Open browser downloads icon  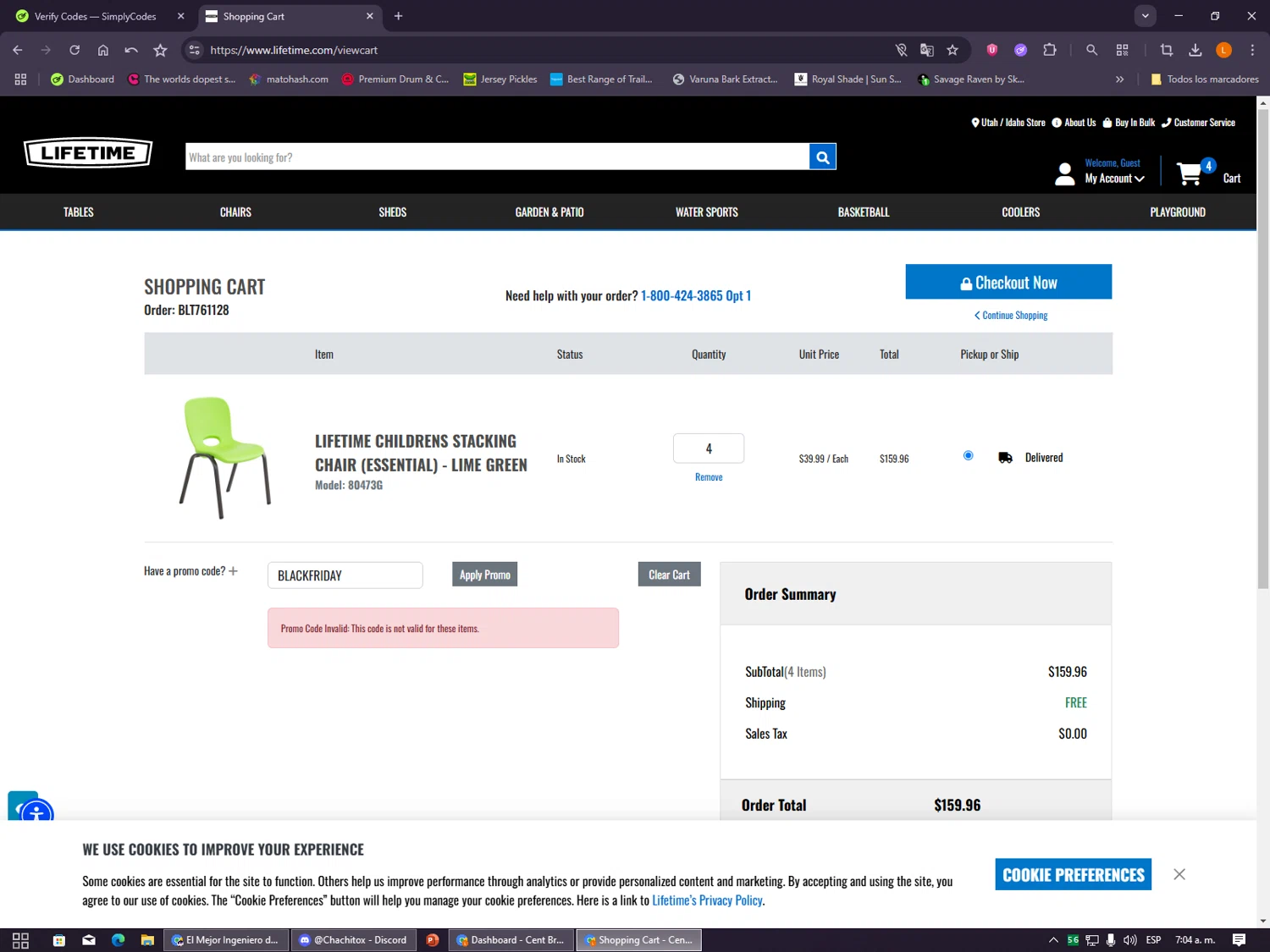1195,50
